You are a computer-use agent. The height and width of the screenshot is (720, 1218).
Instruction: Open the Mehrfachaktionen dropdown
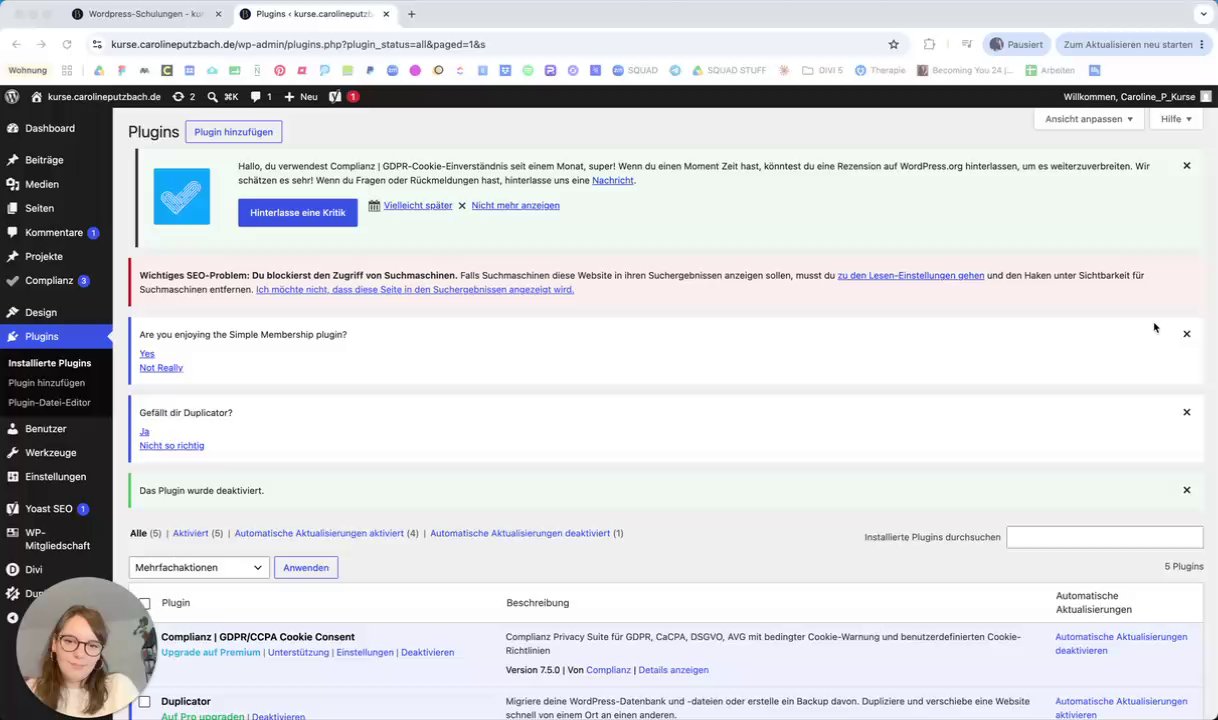(x=199, y=567)
